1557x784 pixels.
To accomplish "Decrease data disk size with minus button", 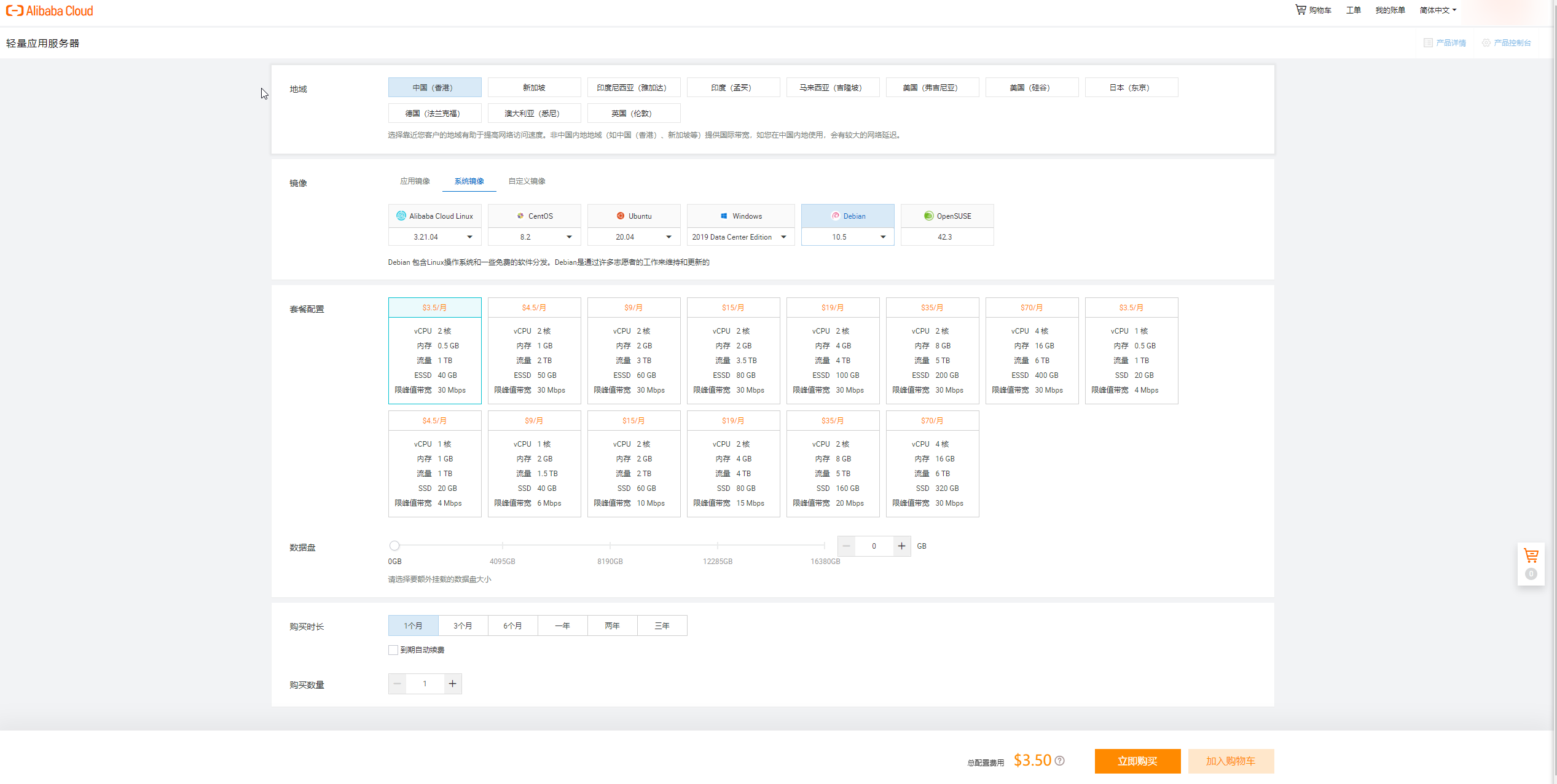I will pyautogui.click(x=846, y=546).
